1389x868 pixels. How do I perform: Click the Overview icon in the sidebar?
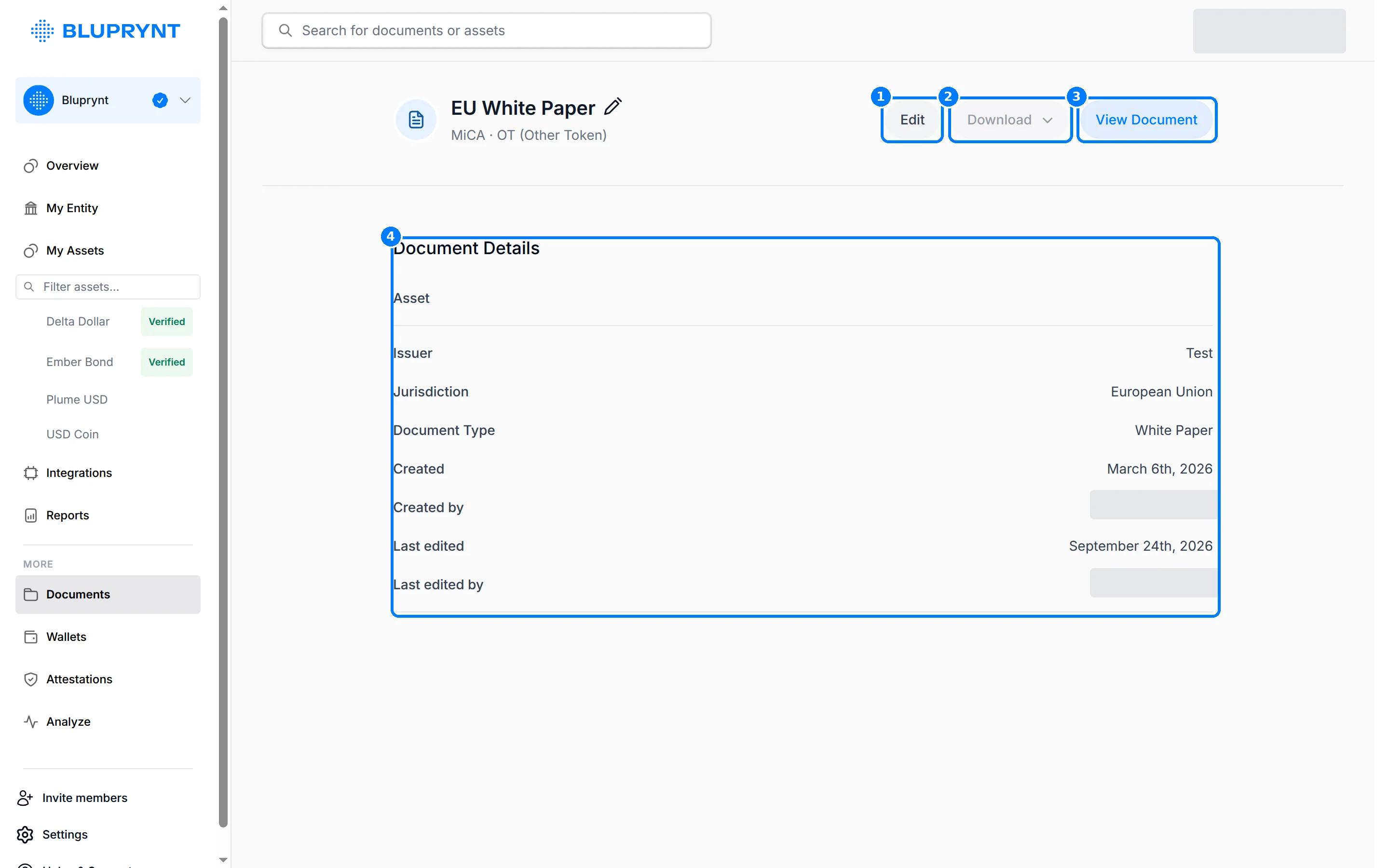[31, 166]
